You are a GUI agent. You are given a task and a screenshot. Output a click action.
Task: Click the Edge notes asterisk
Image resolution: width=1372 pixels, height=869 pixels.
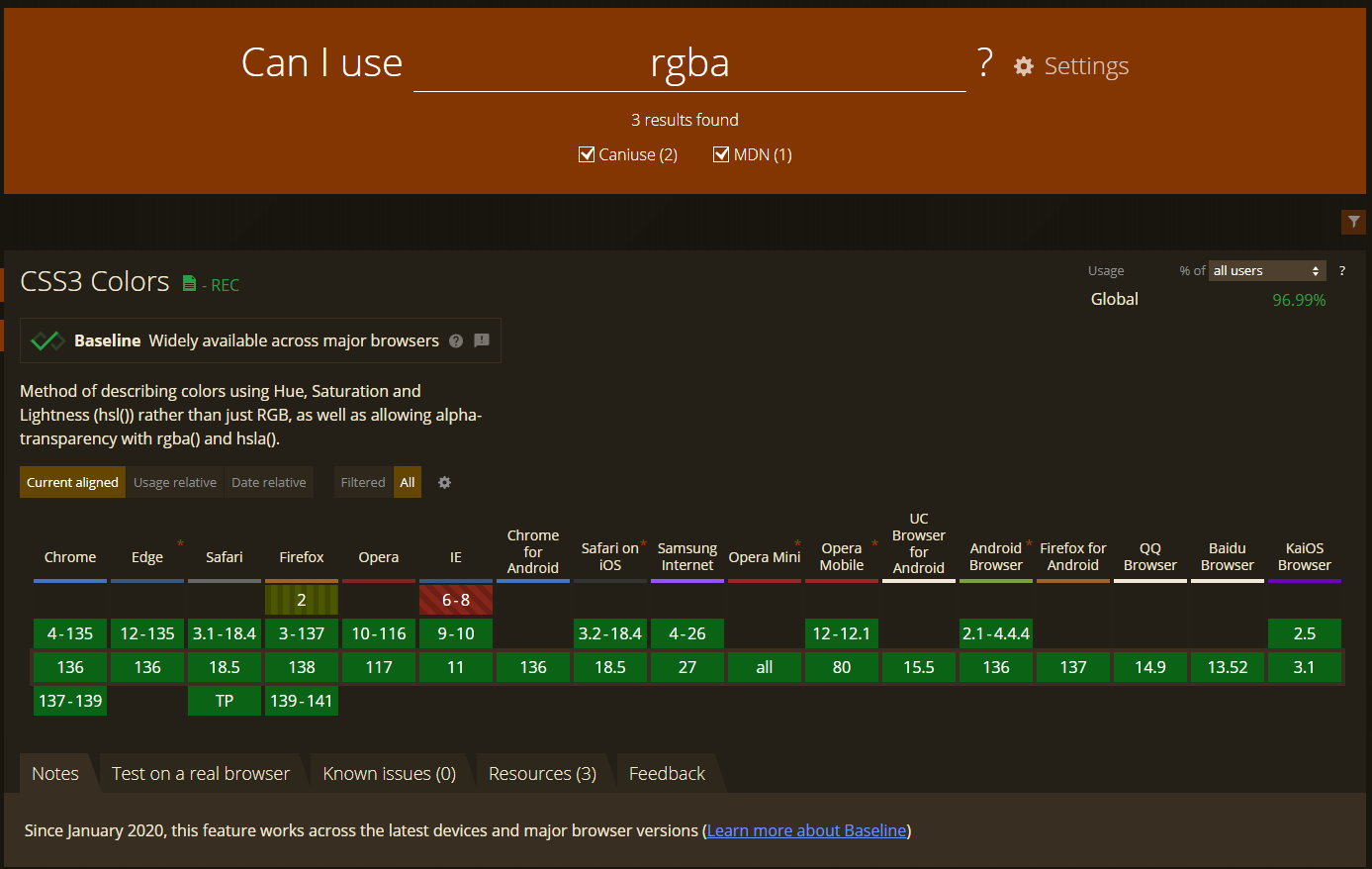pos(180,543)
